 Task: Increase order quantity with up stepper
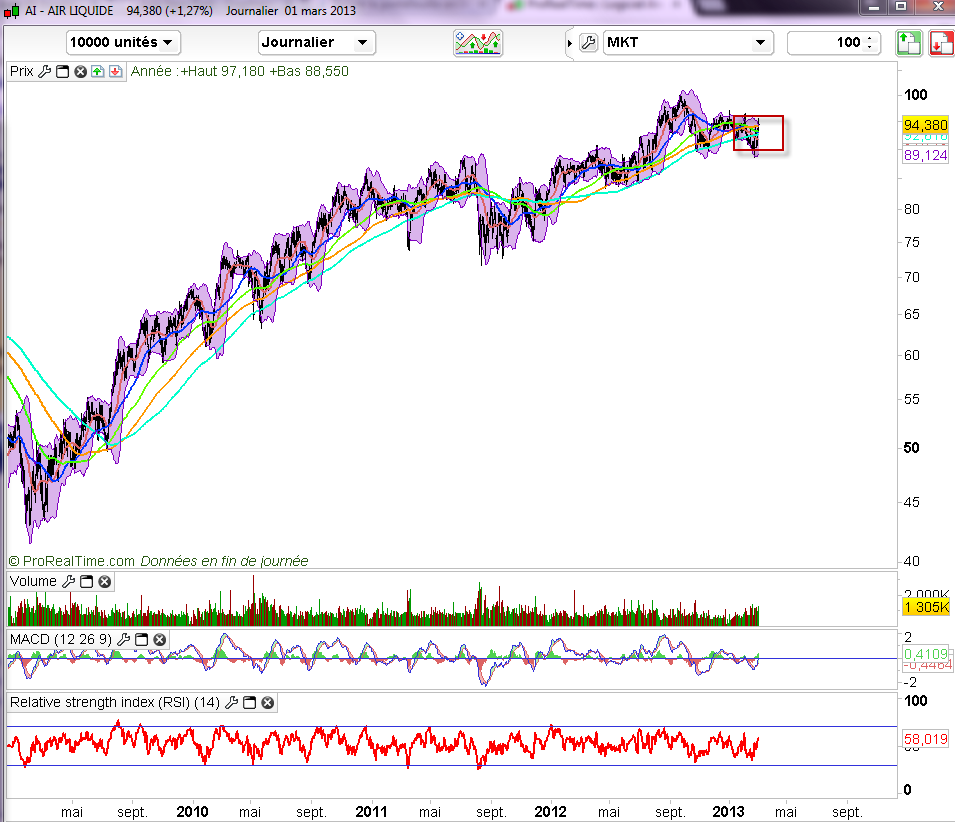870,38
